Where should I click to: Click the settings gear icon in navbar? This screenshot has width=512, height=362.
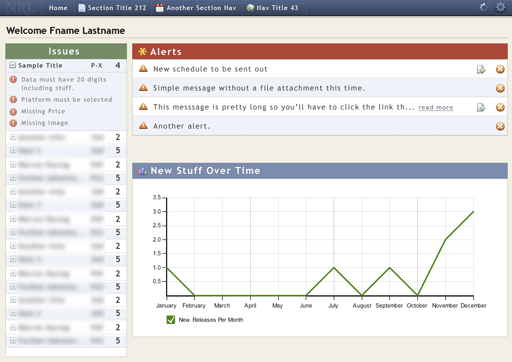pos(500,7)
